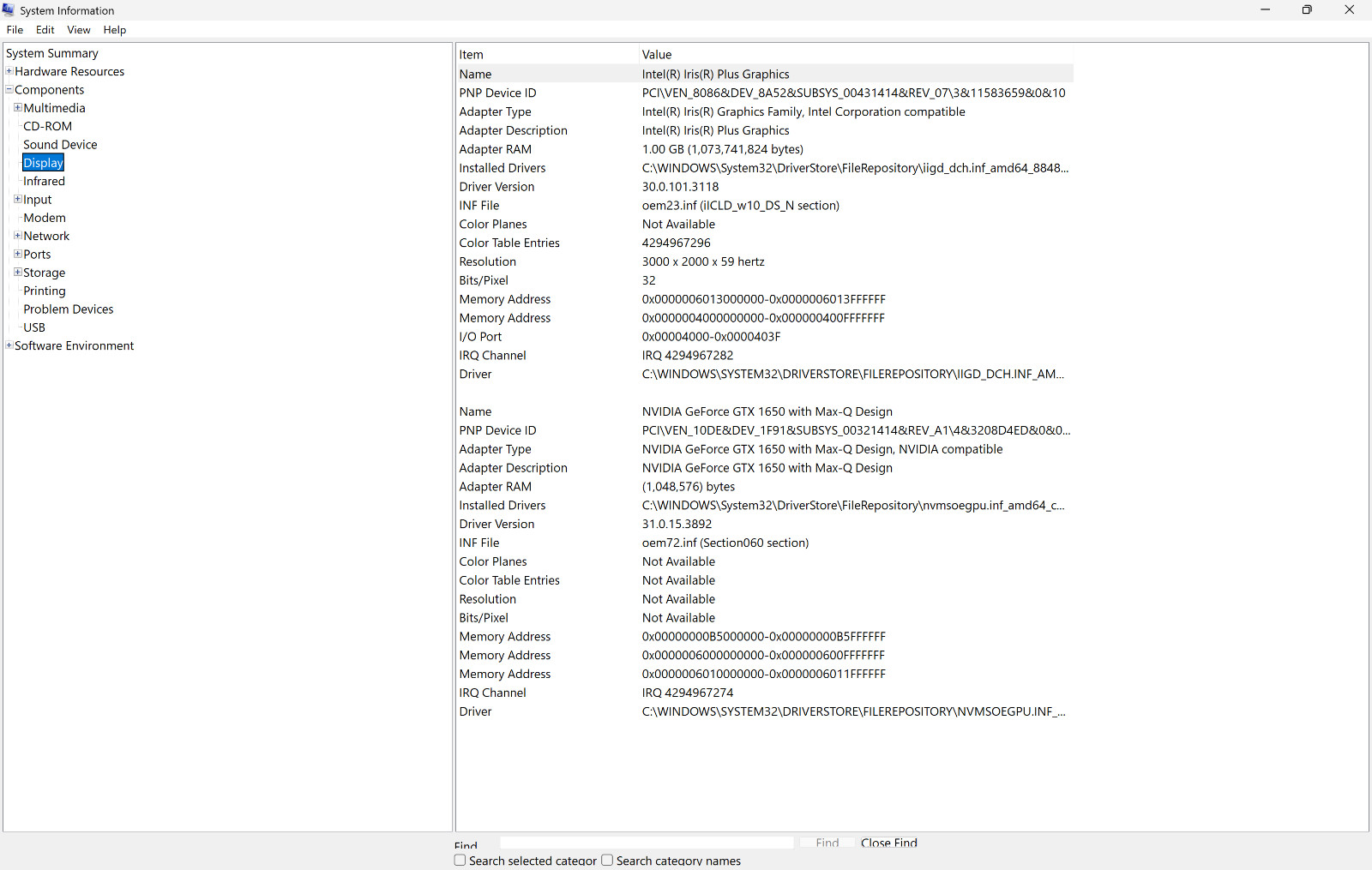Screen dimensions: 1372x870
Task: Click the 30.0.101.3118 driver version value
Action: coord(681,187)
